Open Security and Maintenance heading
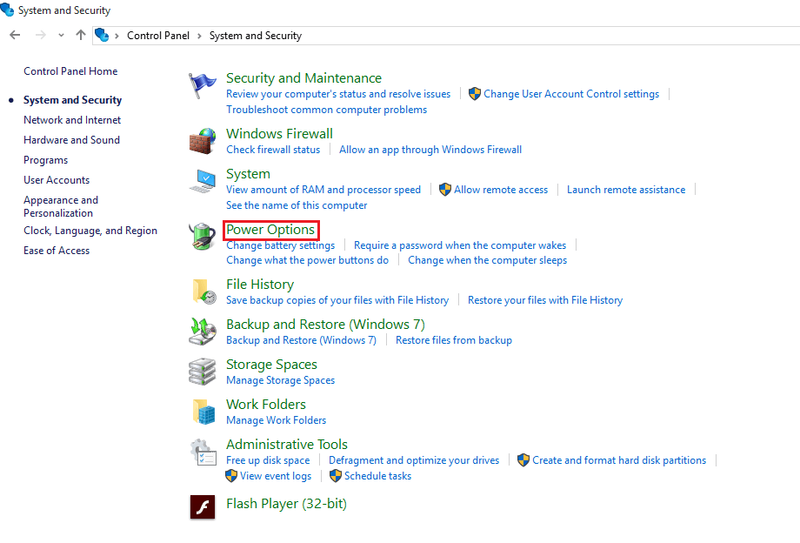The image size is (800, 543). pos(304,78)
